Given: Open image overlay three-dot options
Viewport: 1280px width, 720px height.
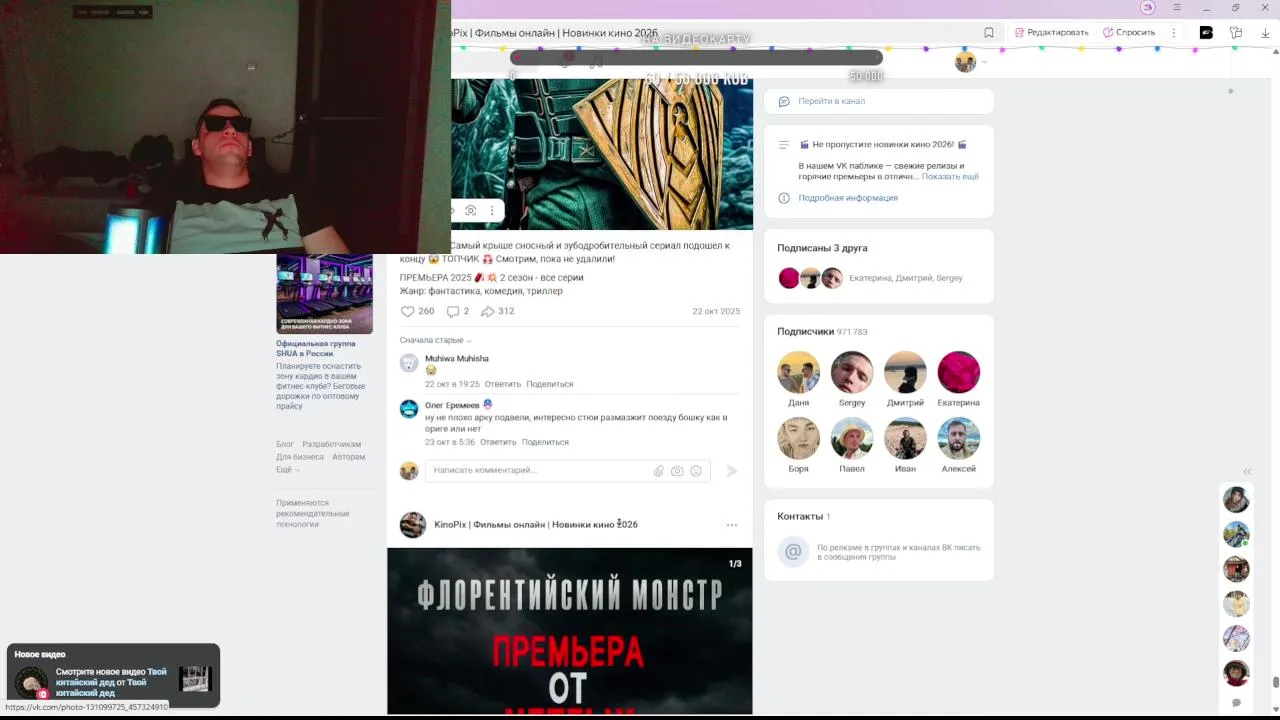Looking at the screenshot, I should [x=491, y=210].
